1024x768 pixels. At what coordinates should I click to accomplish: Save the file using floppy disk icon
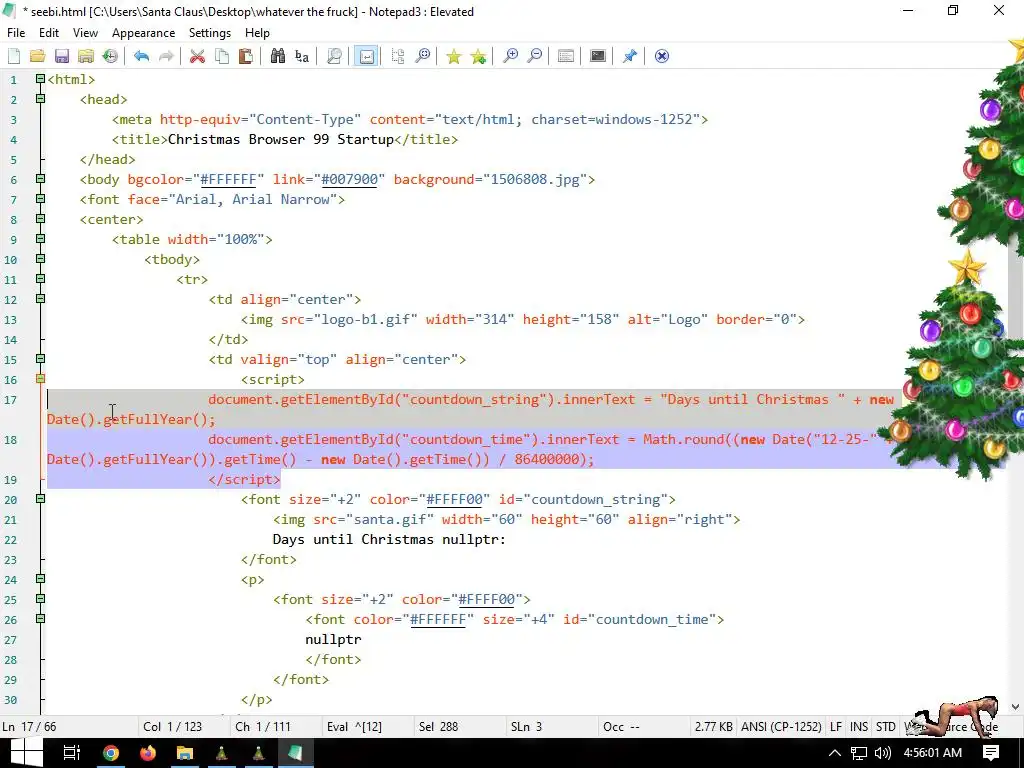tap(62, 56)
